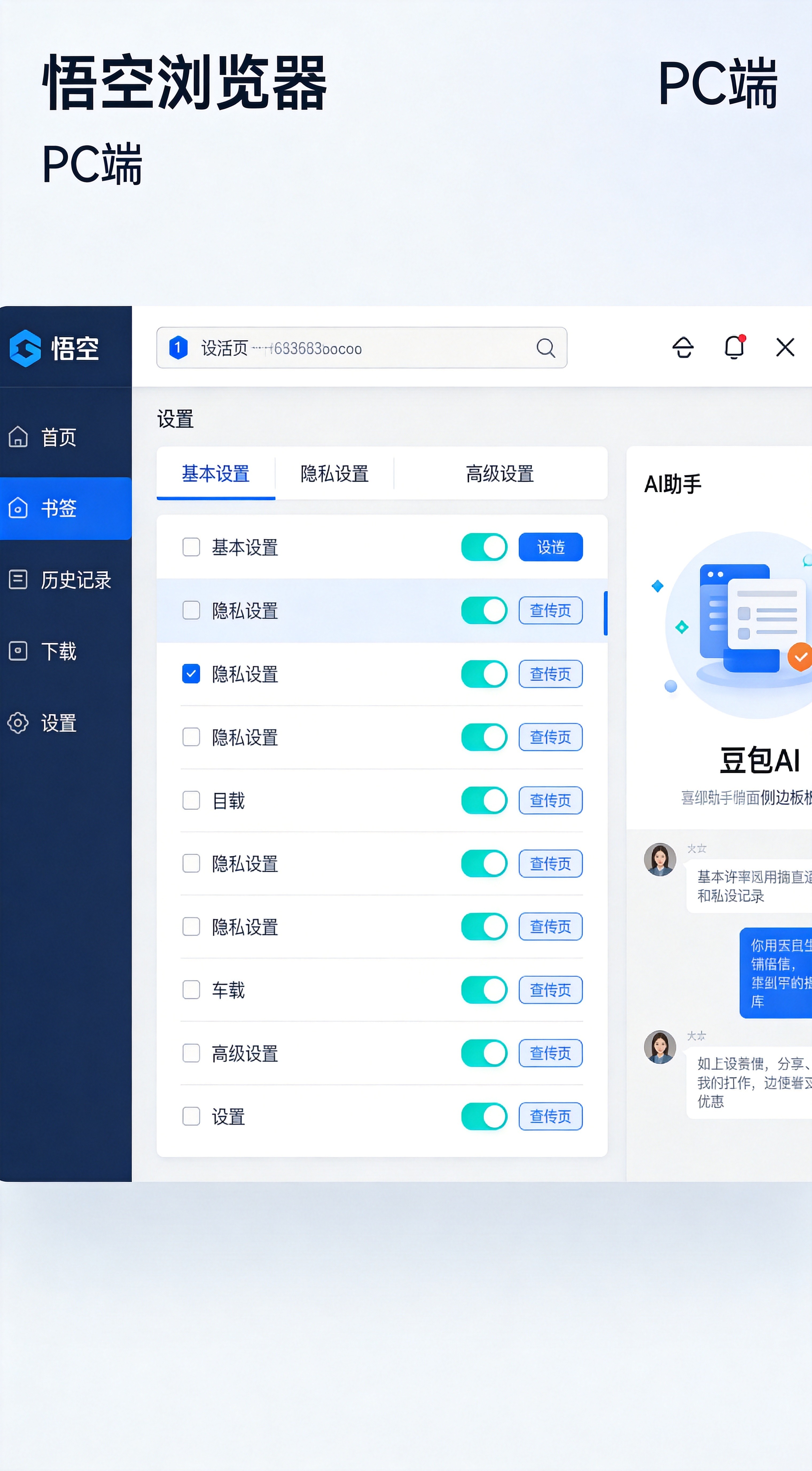Click 查传页 in the 目载 row

coord(551,800)
